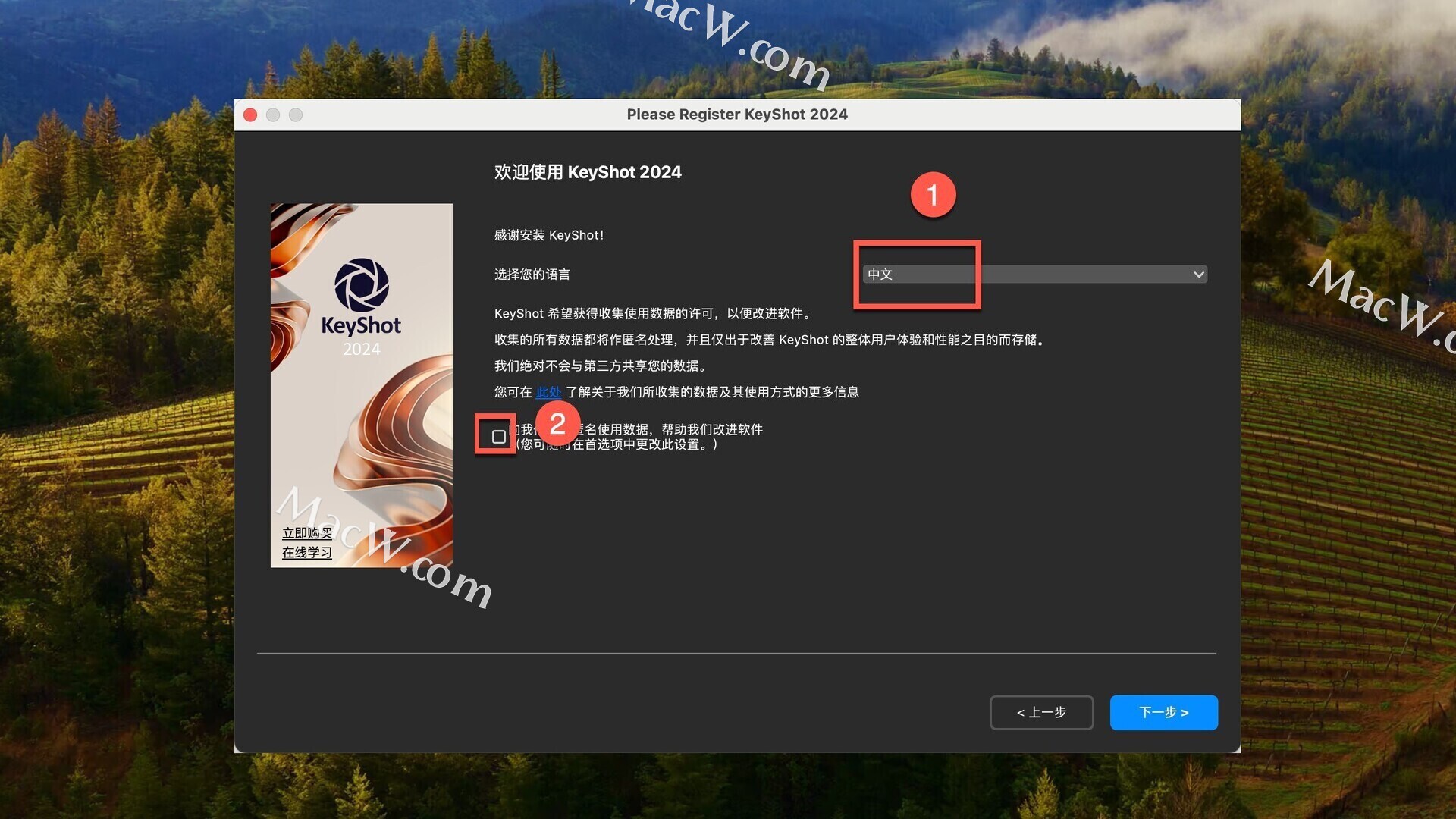Click the KeyShot aperture logo icon
The image size is (1456, 819).
pyautogui.click(x=362, y=285)
